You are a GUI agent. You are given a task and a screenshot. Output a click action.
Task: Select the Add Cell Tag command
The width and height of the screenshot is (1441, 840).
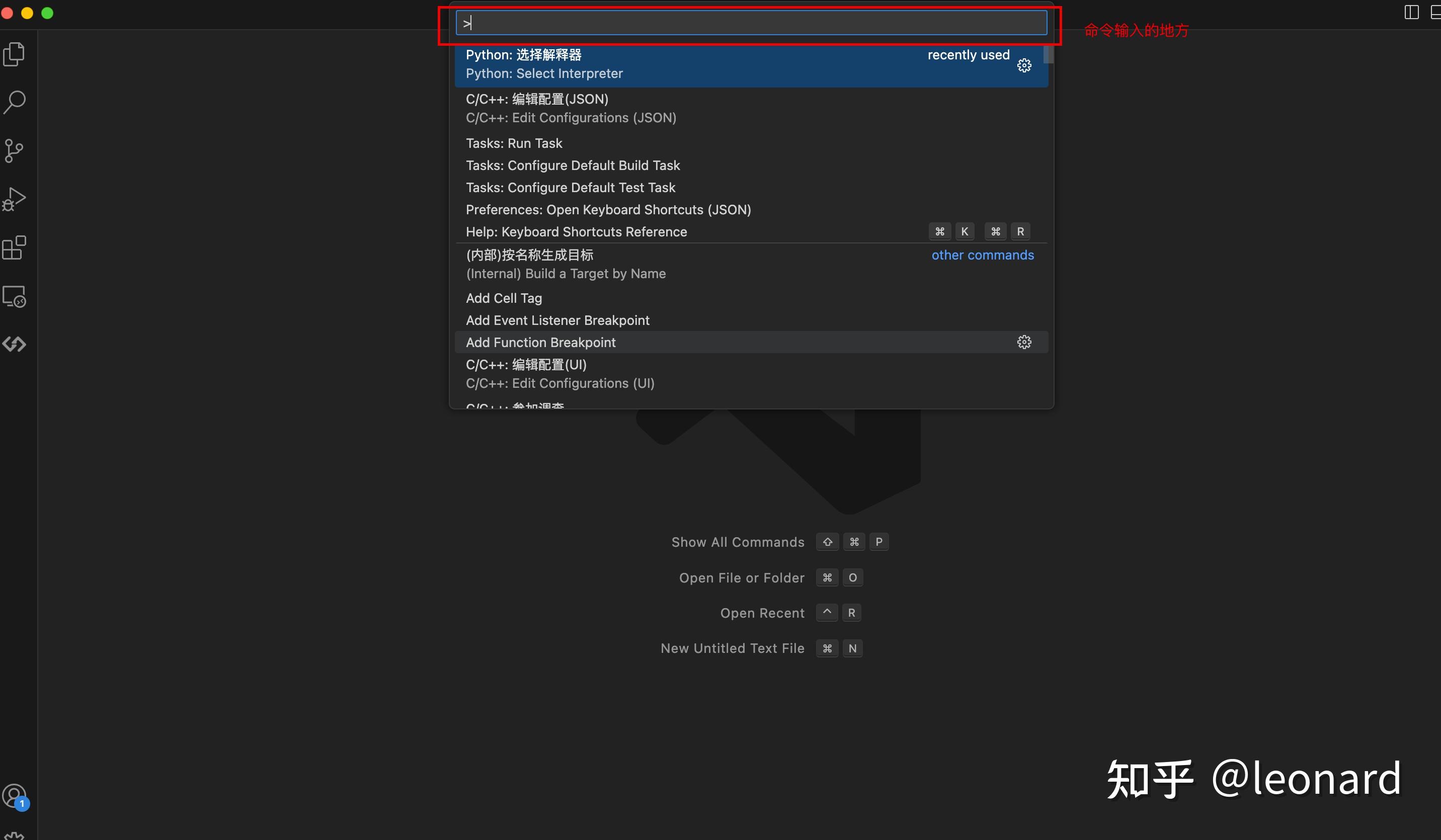[503, 298]
